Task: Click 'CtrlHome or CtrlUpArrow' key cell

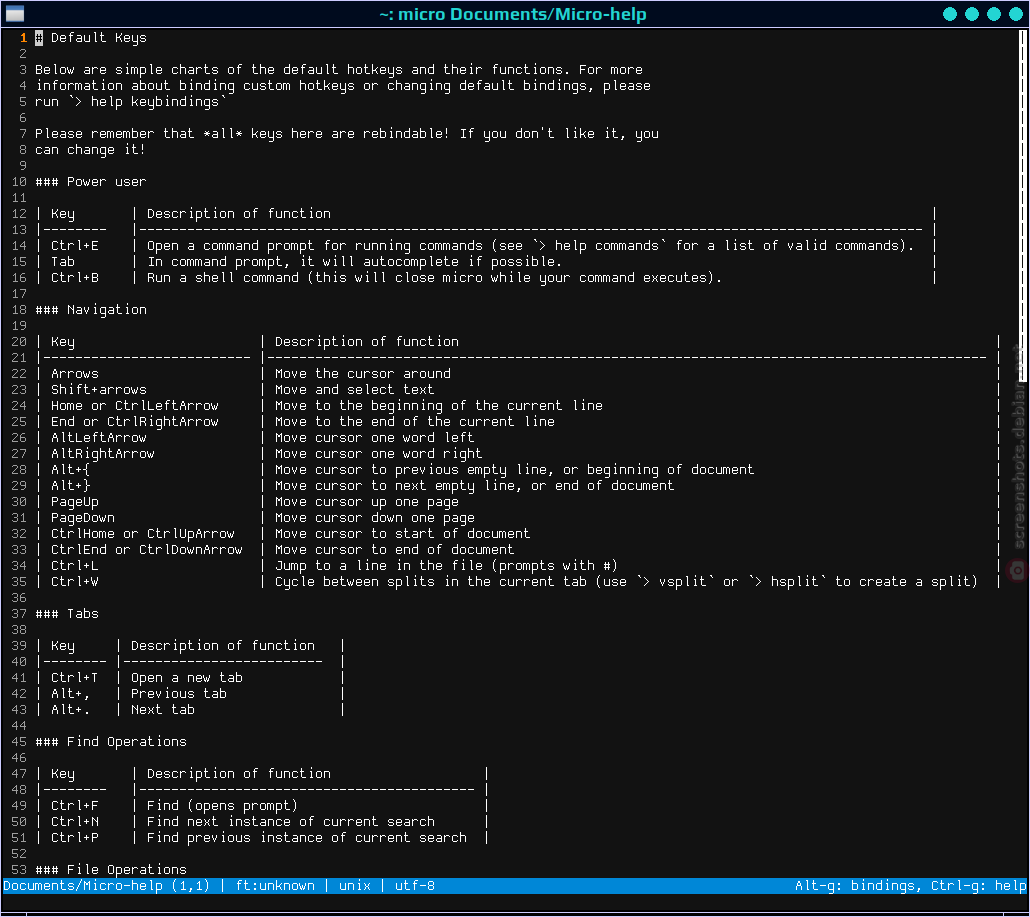Action: [143, 533]
